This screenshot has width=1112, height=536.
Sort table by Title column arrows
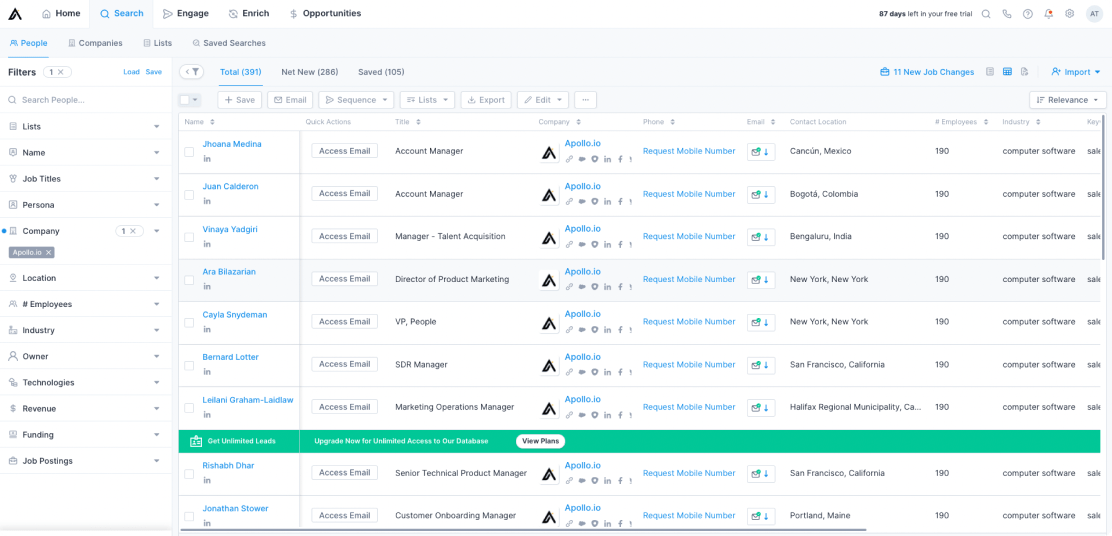pyautogui.click(x=418, y=122)
